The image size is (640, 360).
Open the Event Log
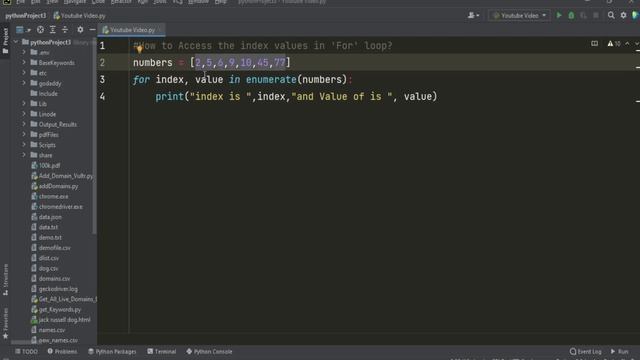(x=586, y=351)
